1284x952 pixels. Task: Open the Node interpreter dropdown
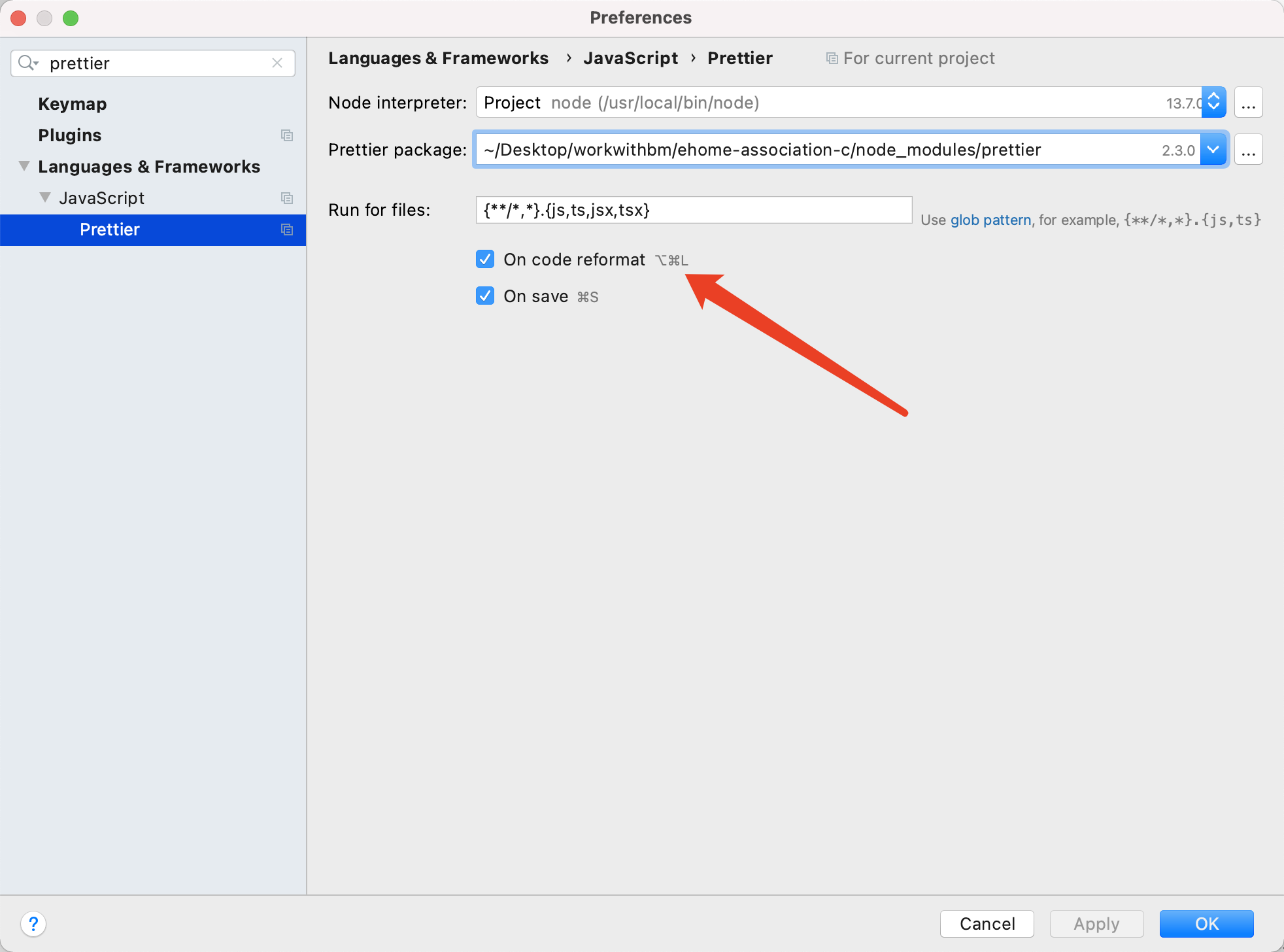[x=1213, y=103]
